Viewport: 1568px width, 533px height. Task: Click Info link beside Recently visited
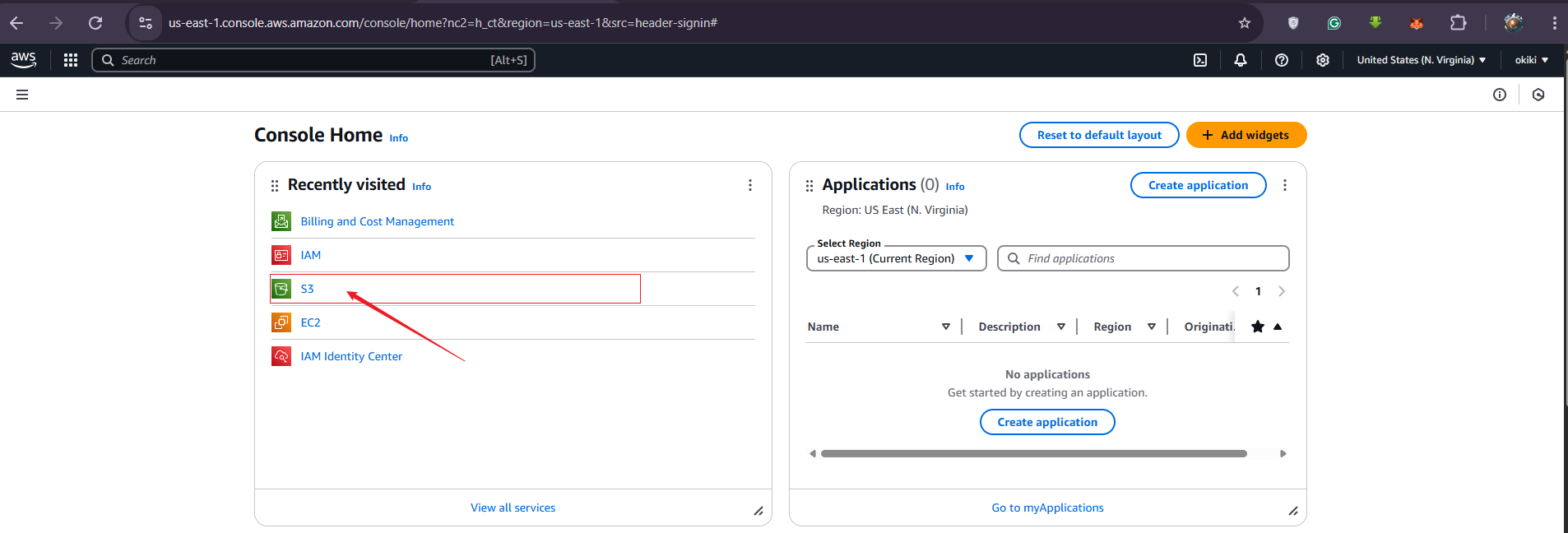pos(422,187)
